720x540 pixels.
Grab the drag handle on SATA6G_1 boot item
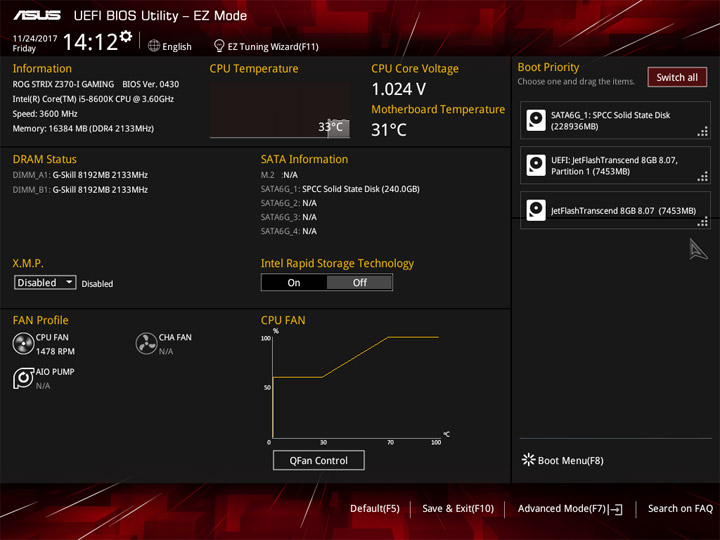click(703, 132)
